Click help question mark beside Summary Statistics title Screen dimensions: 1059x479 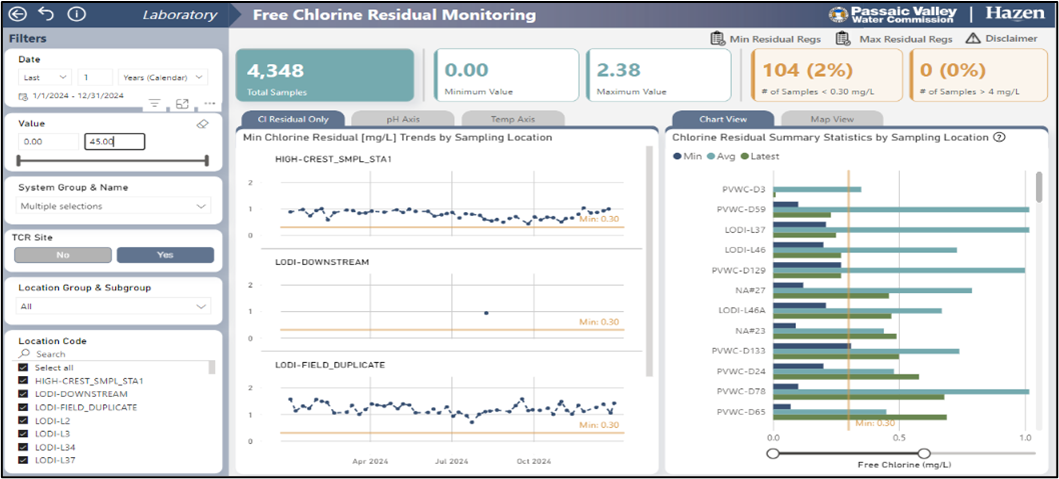pyautogui.click(x=998, y=137)
